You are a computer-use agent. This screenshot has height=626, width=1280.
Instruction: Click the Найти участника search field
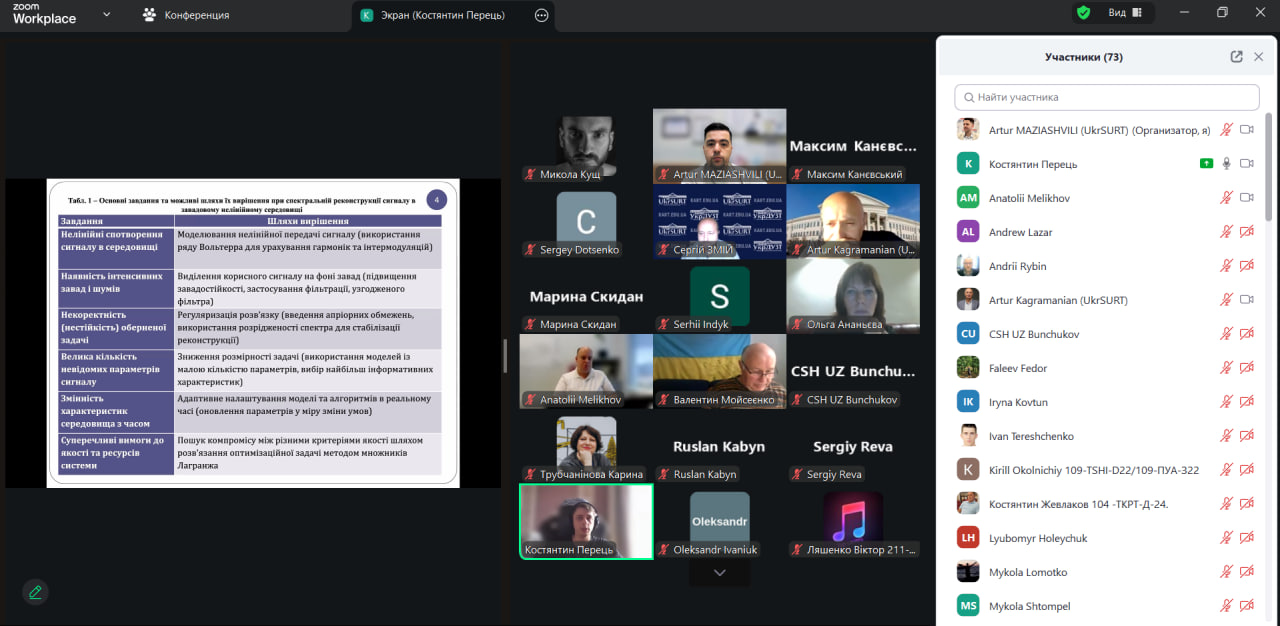tap(1106, 97)
